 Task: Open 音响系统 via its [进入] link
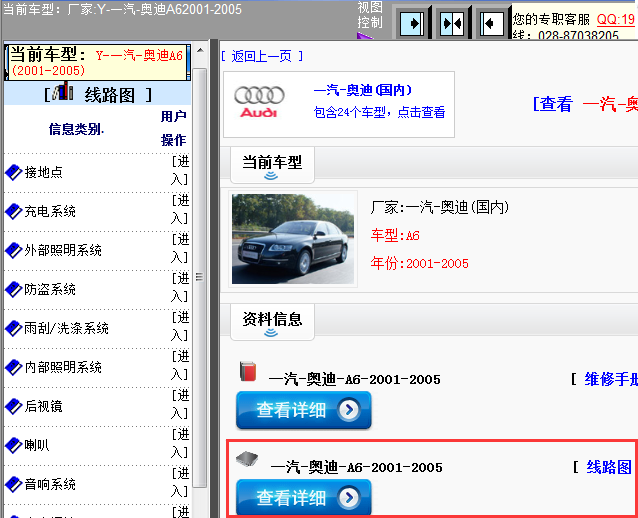pyautogui.click(x=180, y=483)
